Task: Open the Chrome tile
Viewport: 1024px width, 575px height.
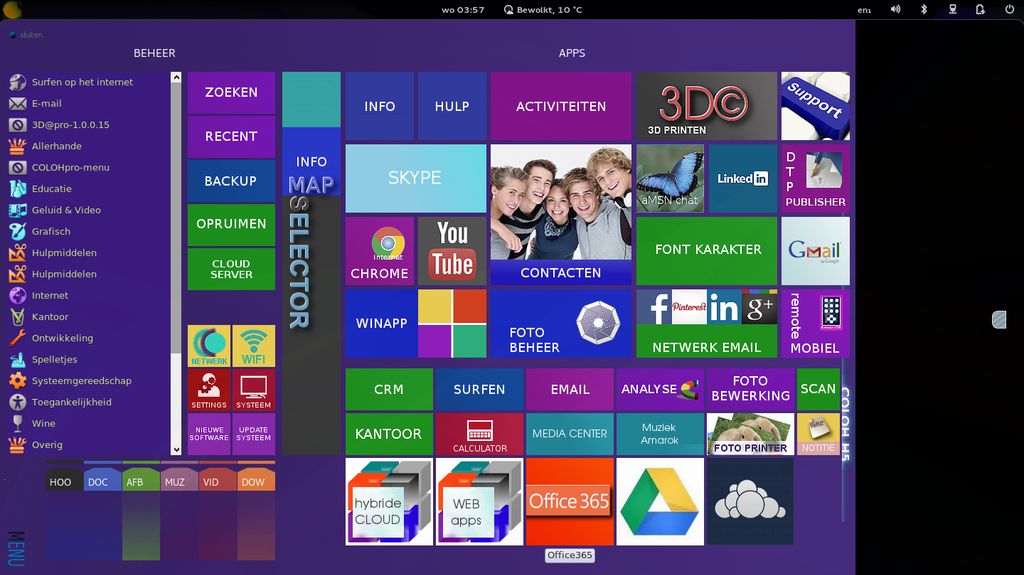Action: pos(379,251)
